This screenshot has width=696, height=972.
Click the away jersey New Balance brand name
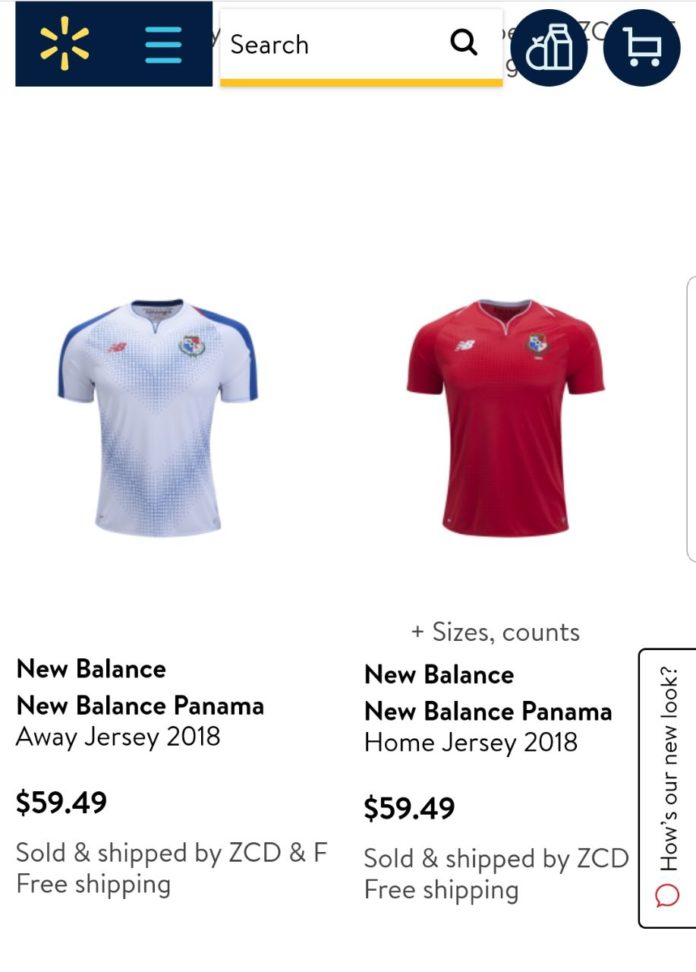[x=91, y=669]
